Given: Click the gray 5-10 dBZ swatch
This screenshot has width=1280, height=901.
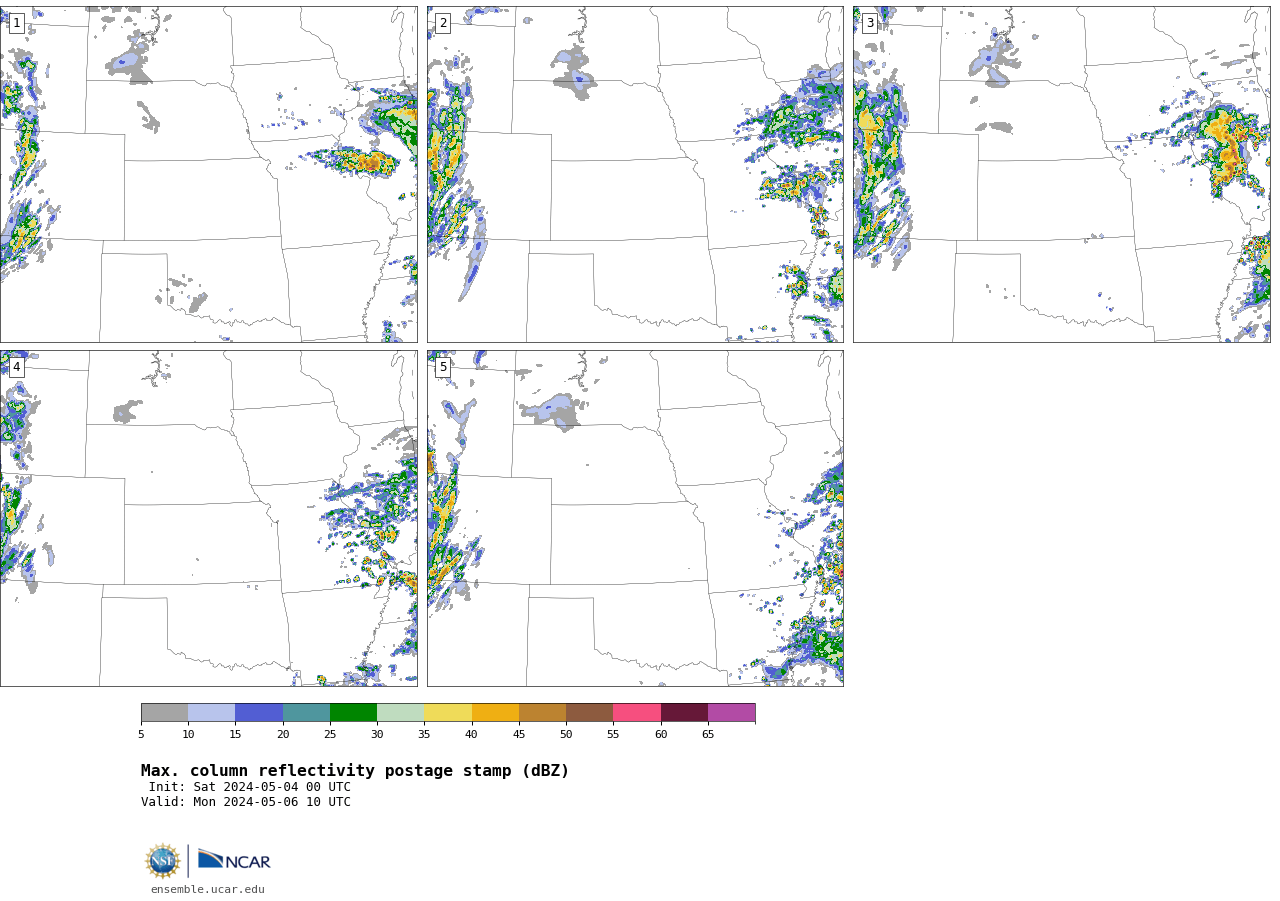Looking at the screenshot, I should (164, 713).
